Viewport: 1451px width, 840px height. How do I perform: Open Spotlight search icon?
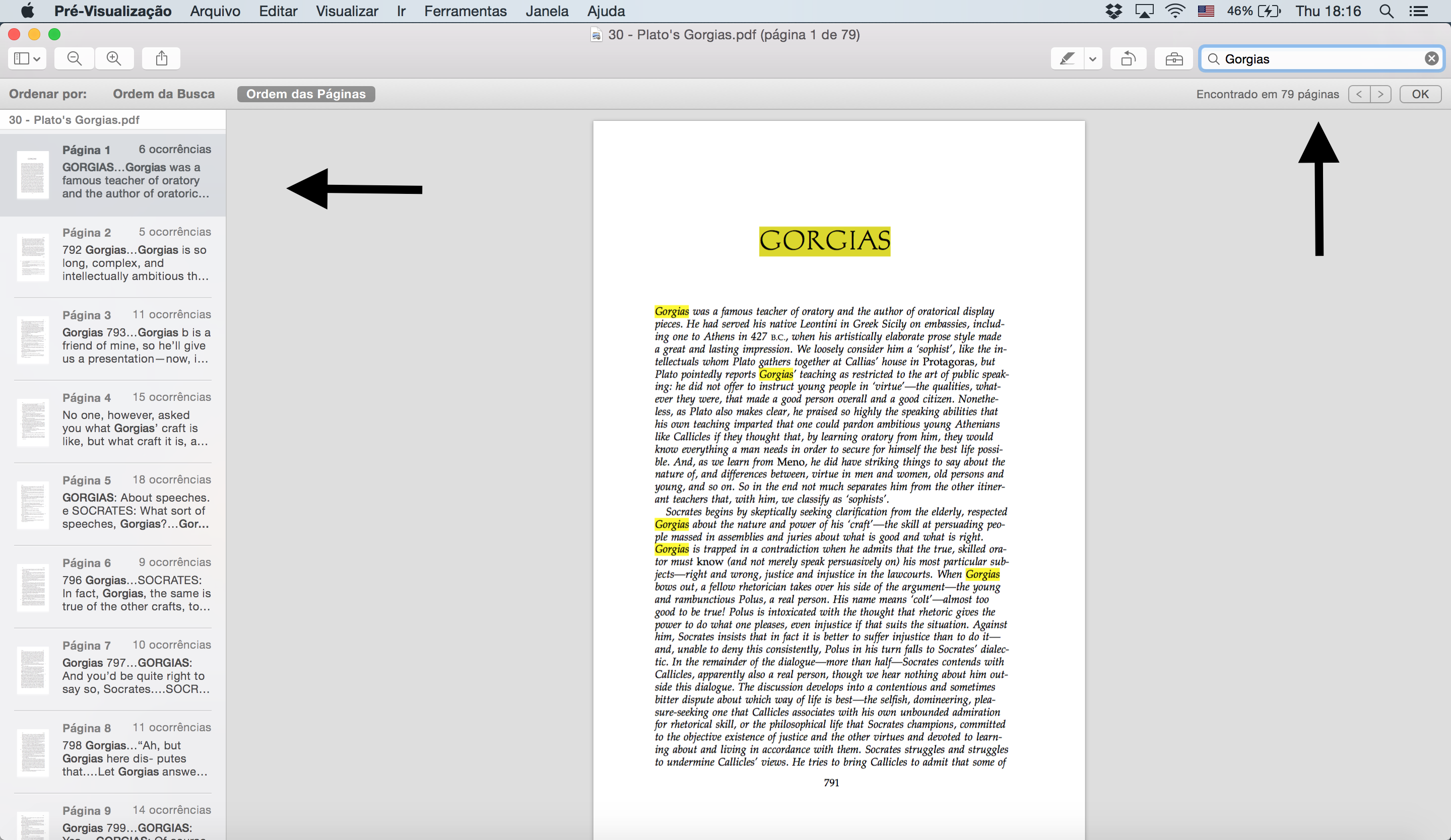click(1387, 11)
